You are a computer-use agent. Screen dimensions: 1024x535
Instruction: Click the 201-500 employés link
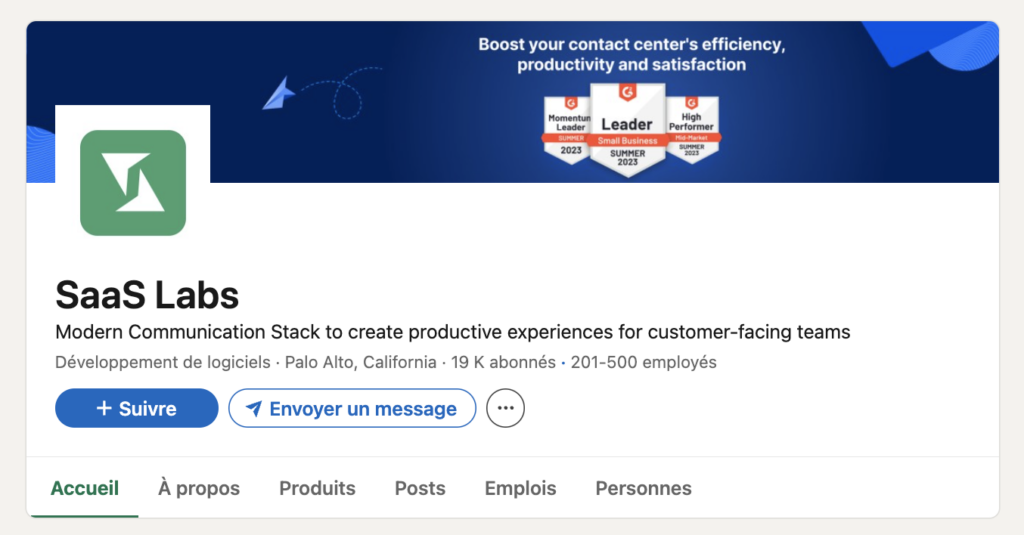point(643,362)
